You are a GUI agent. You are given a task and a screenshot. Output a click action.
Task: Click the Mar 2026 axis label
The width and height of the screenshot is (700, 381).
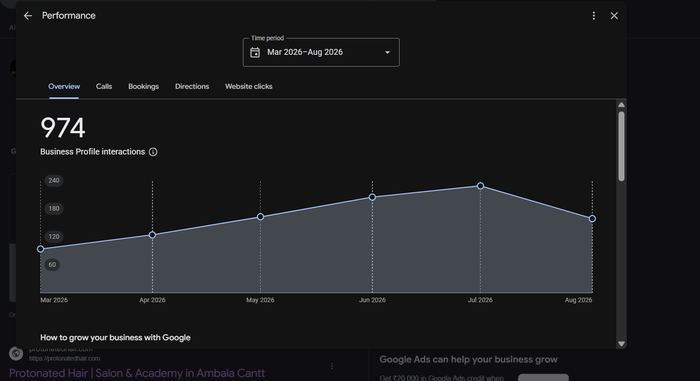click(54, 300)
